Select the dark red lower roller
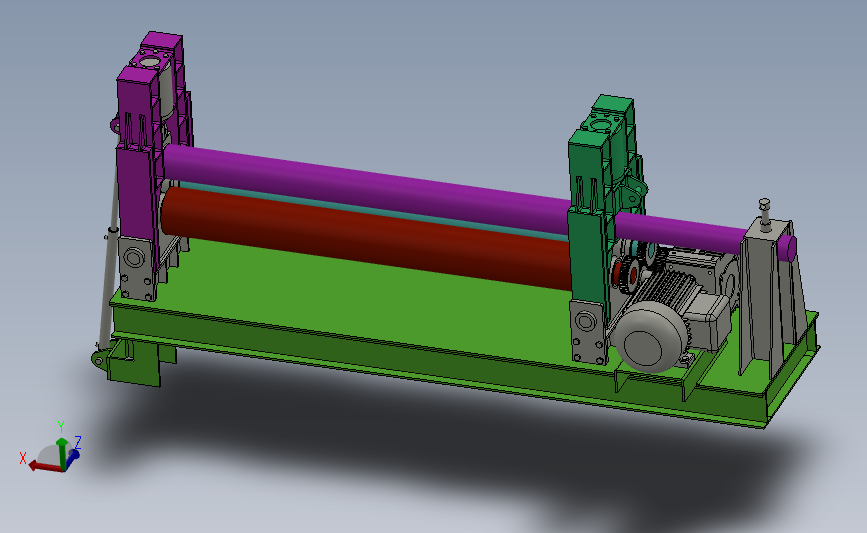 [x=368, y=238]
